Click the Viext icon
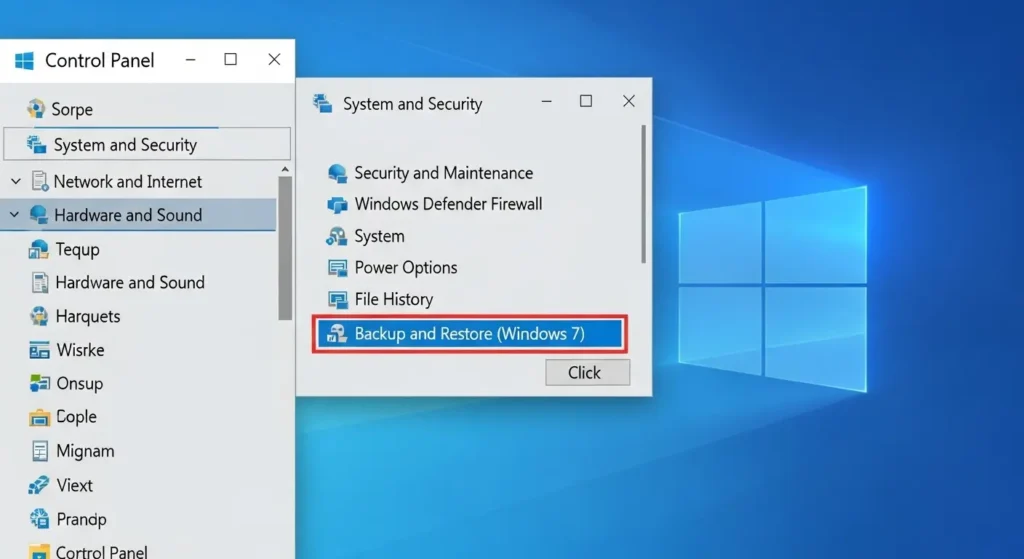This screenshot has width=1024, height=559. tap(39, 485)
